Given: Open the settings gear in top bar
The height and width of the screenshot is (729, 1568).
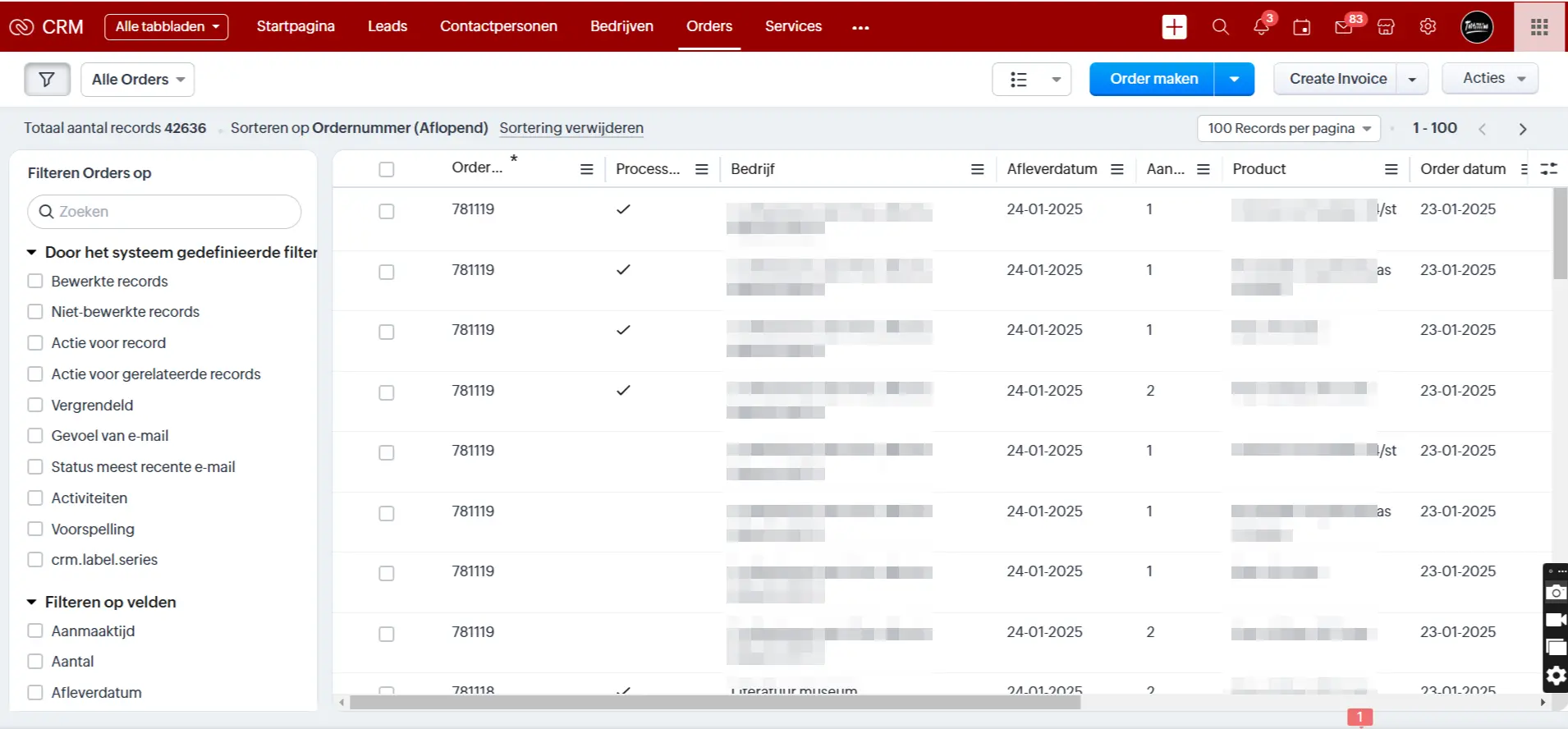Looking at the screenshot, I should click(1428, 27).
